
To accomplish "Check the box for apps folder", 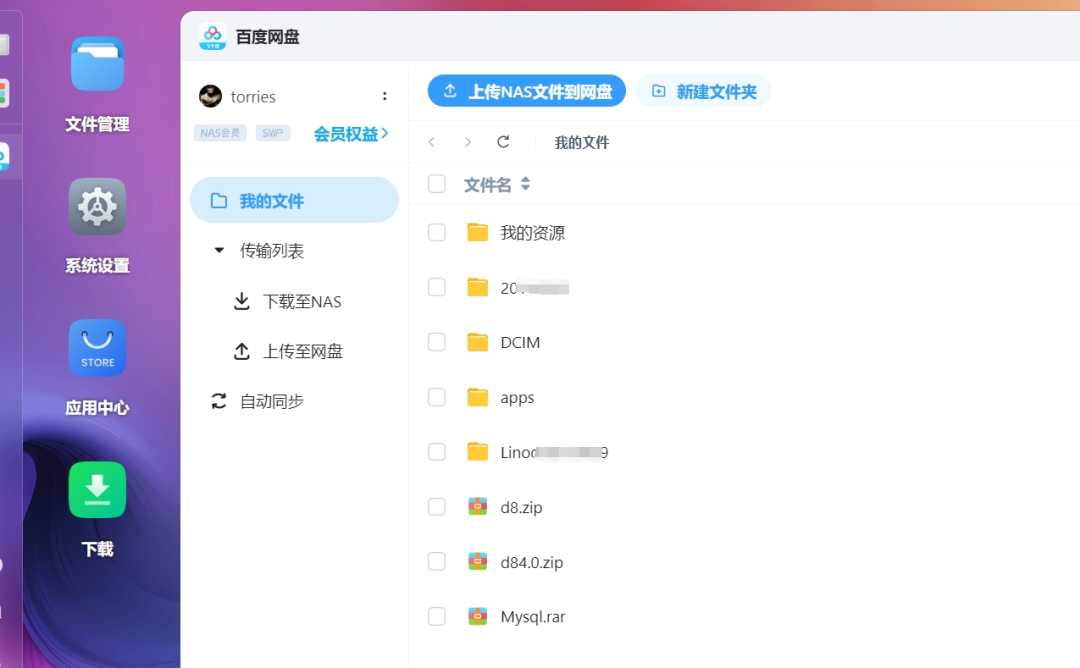I will pyautogui.click(x=437, y=397).
